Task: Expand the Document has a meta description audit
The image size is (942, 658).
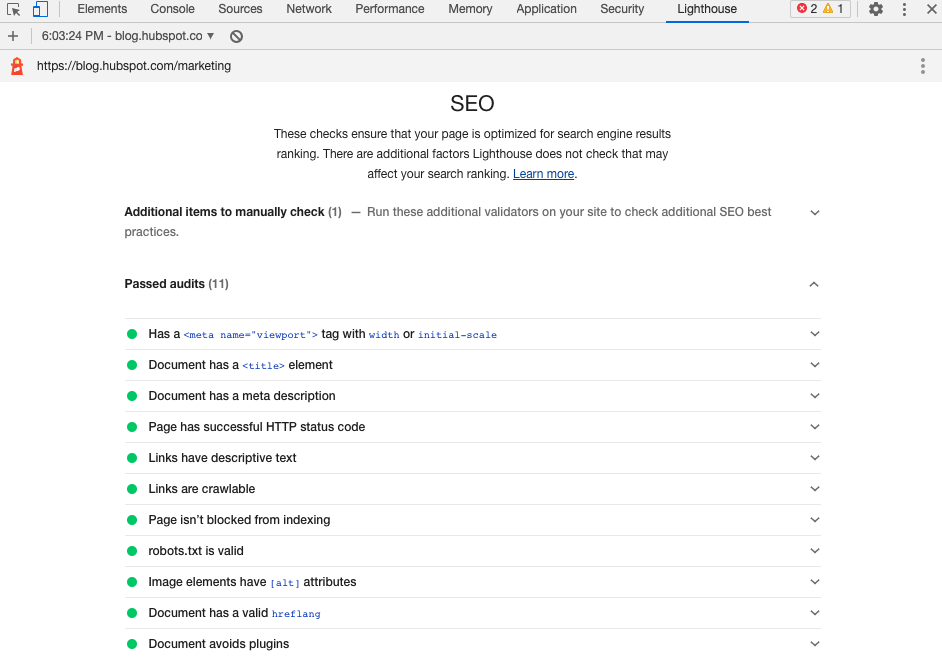Action: click(x=814, y=396)
